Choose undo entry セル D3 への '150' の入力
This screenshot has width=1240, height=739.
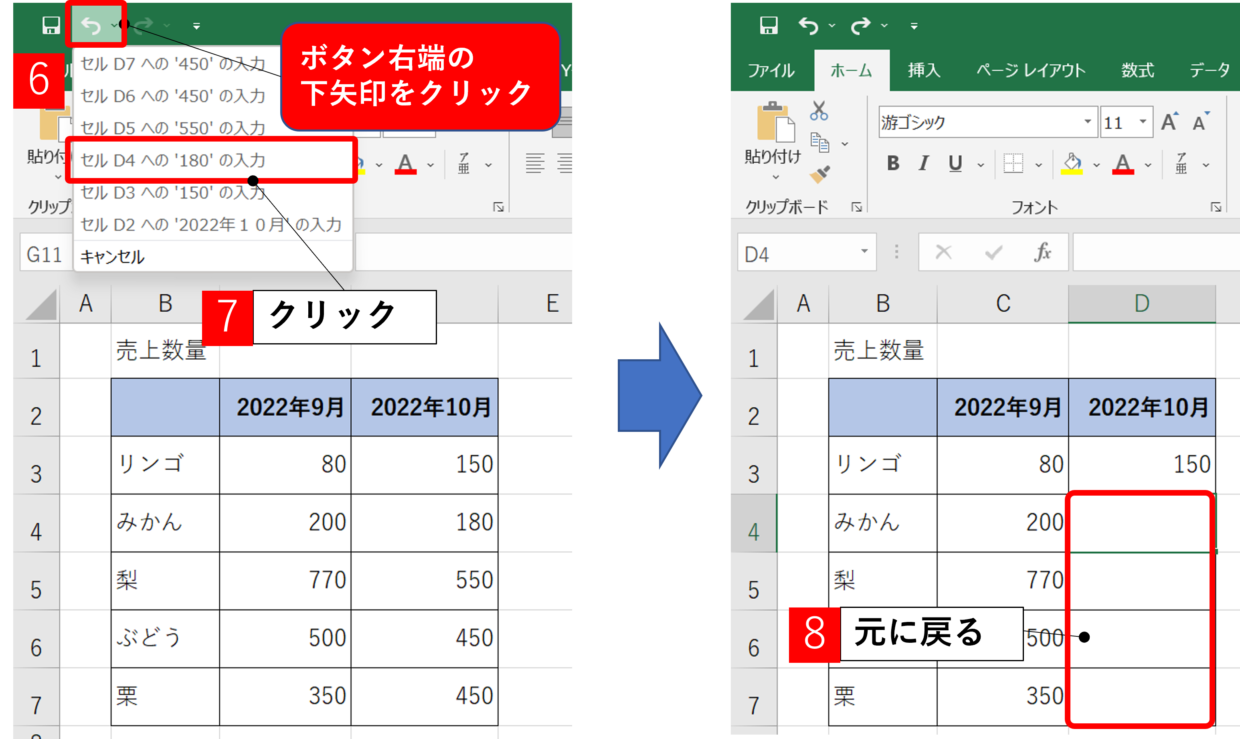213,192
